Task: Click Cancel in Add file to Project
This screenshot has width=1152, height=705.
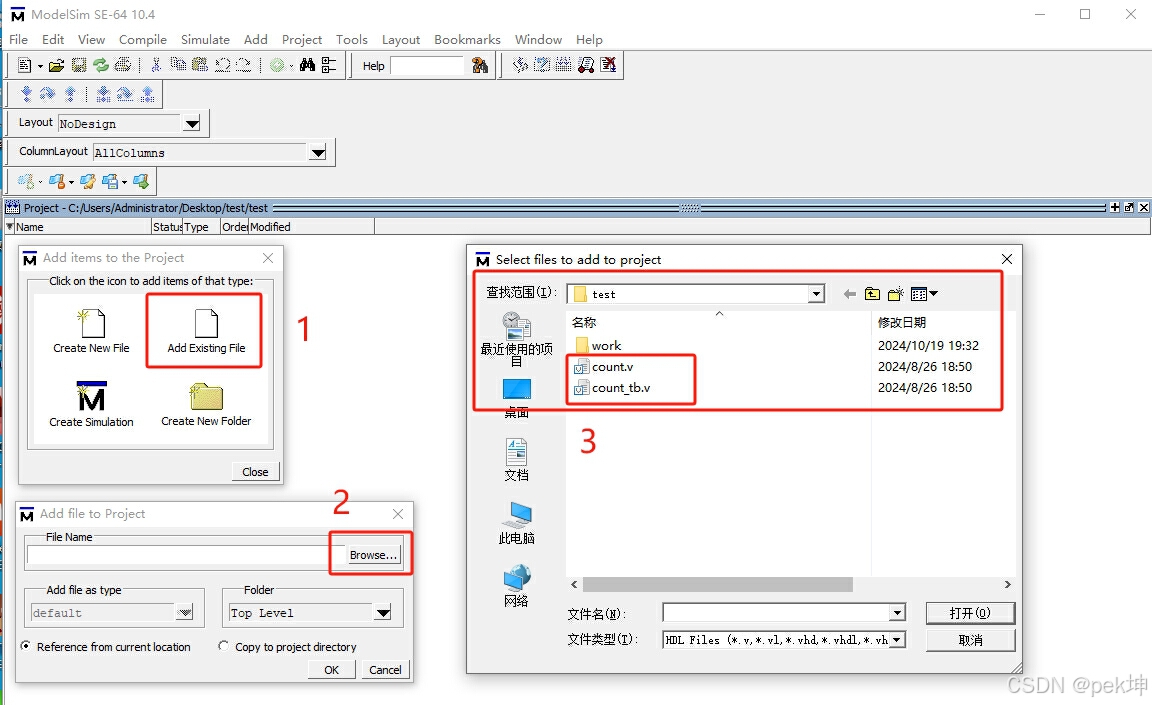Action: pyautogui.click(x=385, y=670)
